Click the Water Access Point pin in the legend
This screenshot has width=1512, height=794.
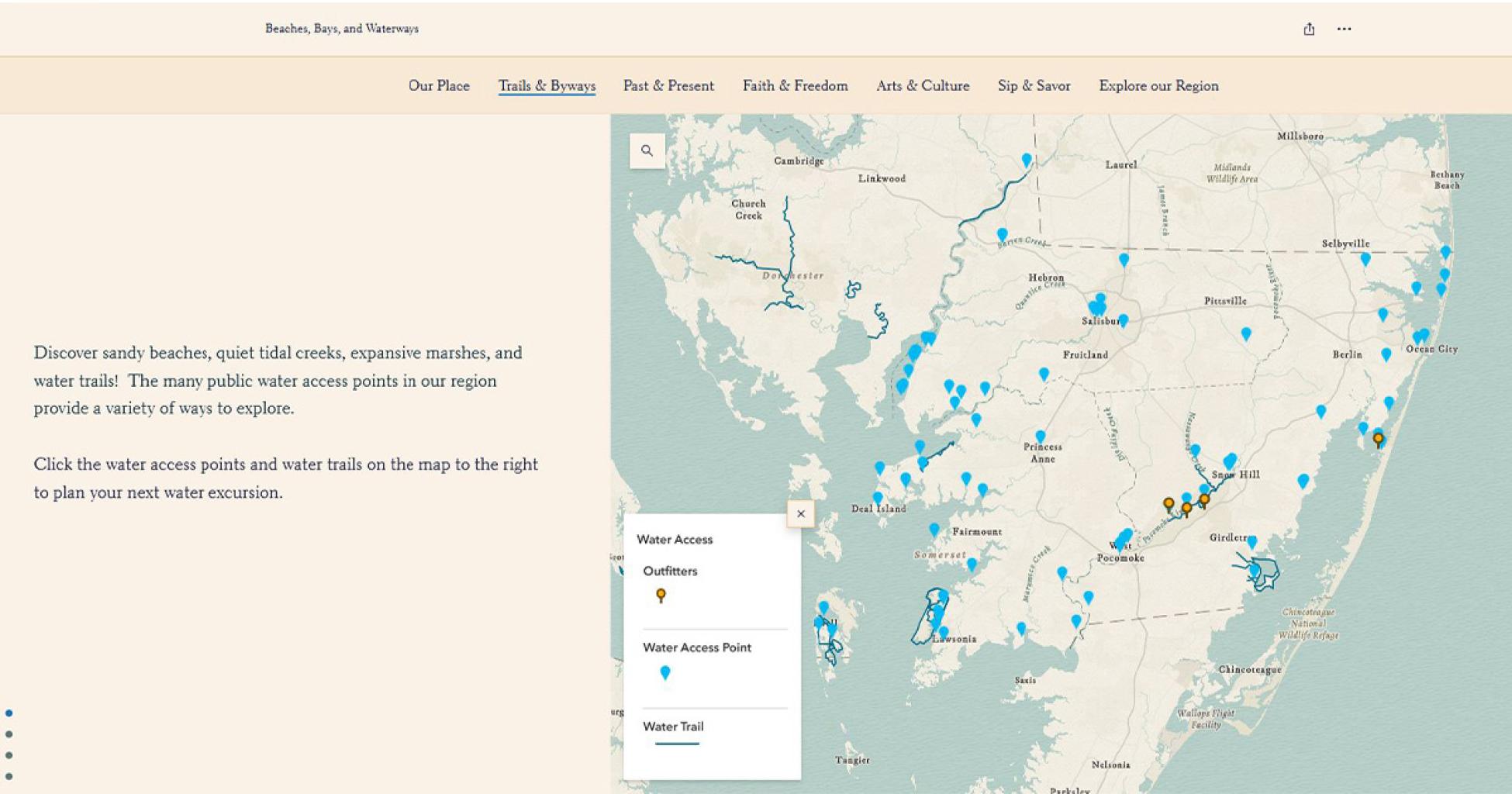[x=663, y=673]
